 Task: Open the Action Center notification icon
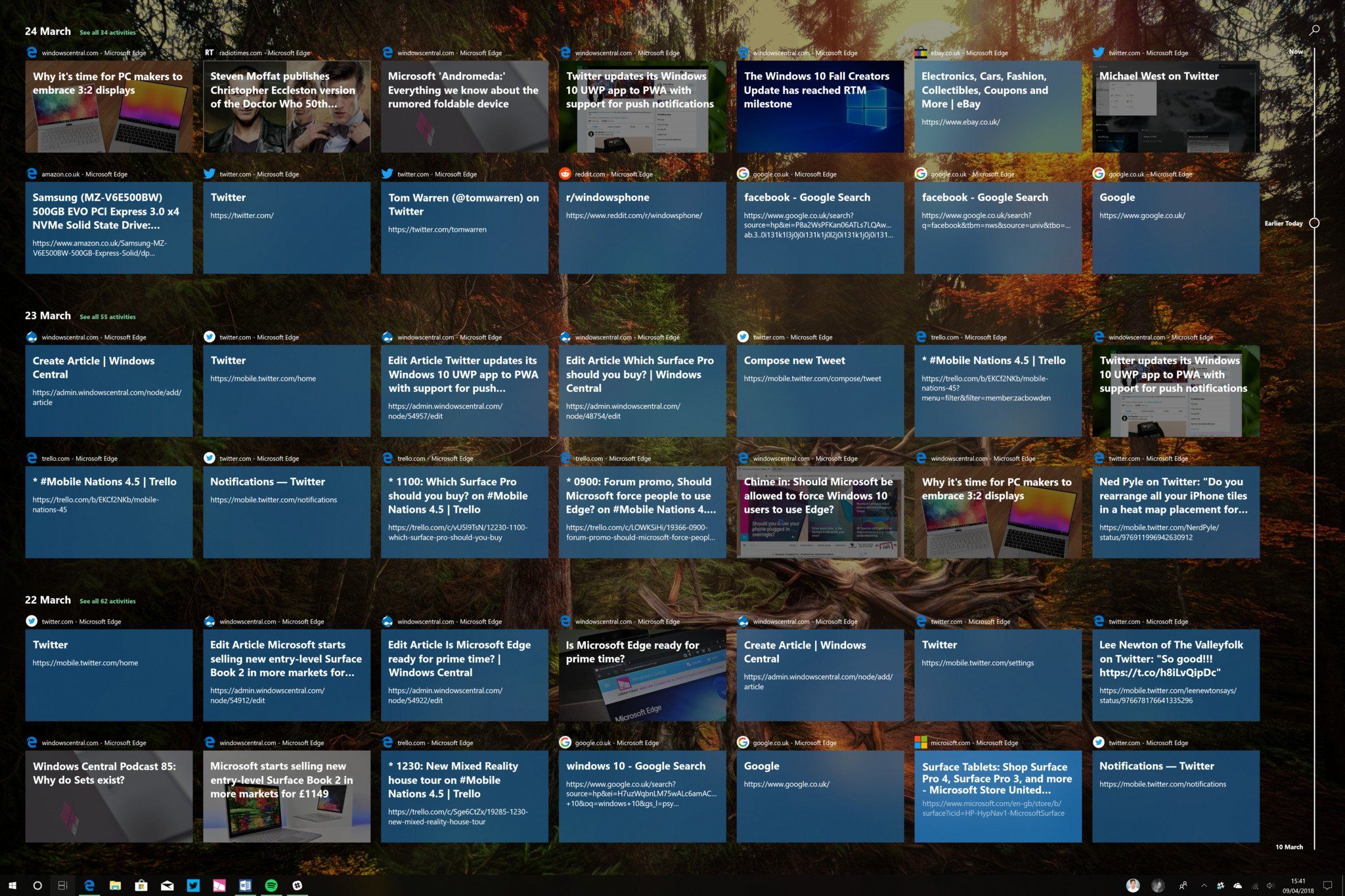[1327, 885]
